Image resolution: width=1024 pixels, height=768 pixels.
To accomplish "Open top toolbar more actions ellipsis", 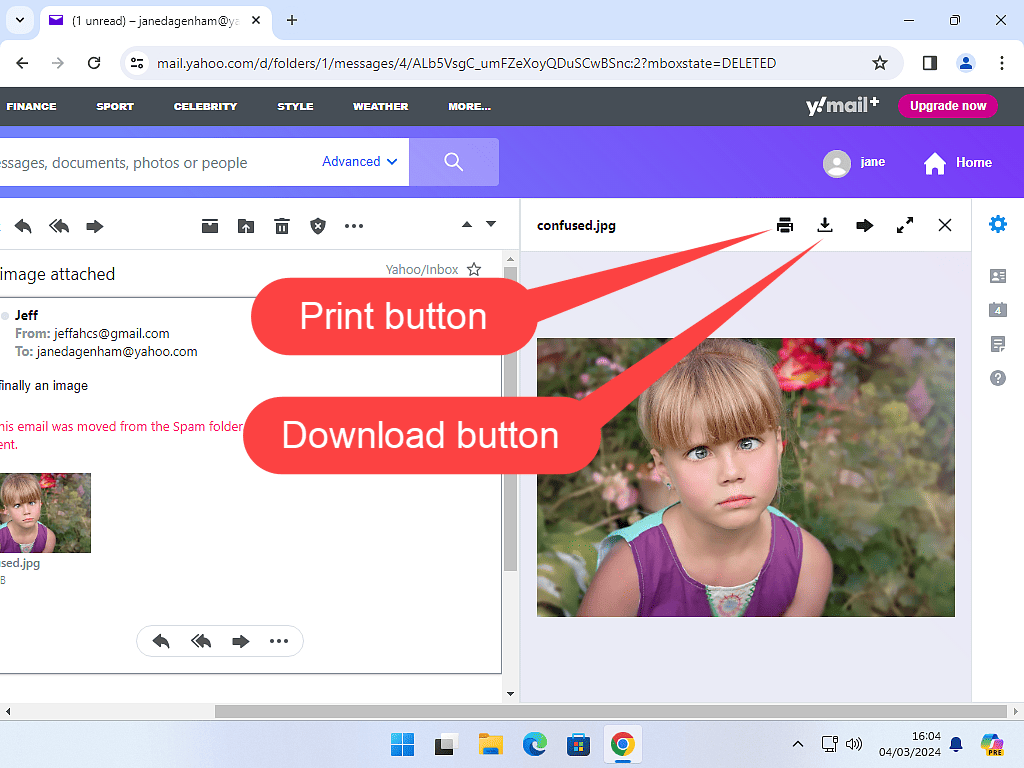I will [x=354, y=226].
